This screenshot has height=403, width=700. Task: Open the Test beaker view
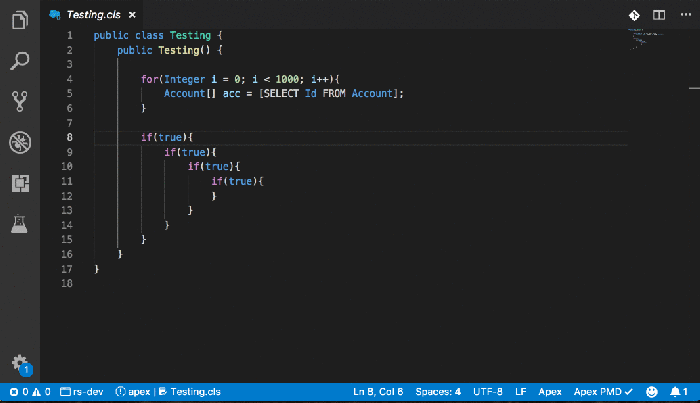coord(20,224)
